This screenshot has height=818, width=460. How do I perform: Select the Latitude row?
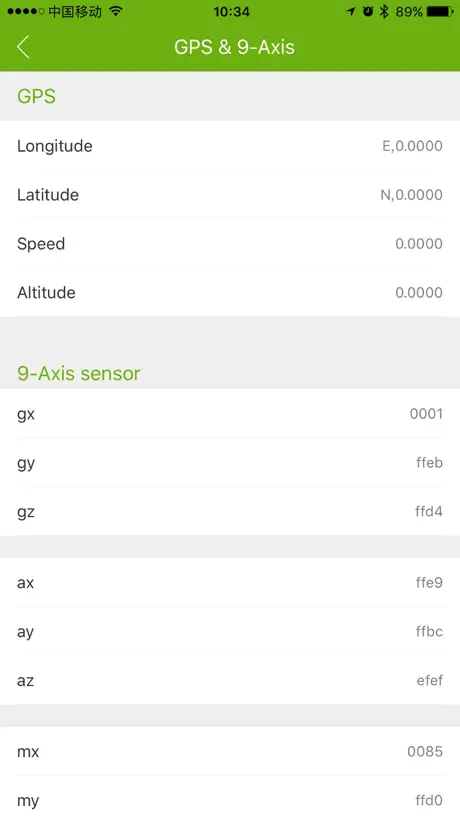click(x=230, y=195)
